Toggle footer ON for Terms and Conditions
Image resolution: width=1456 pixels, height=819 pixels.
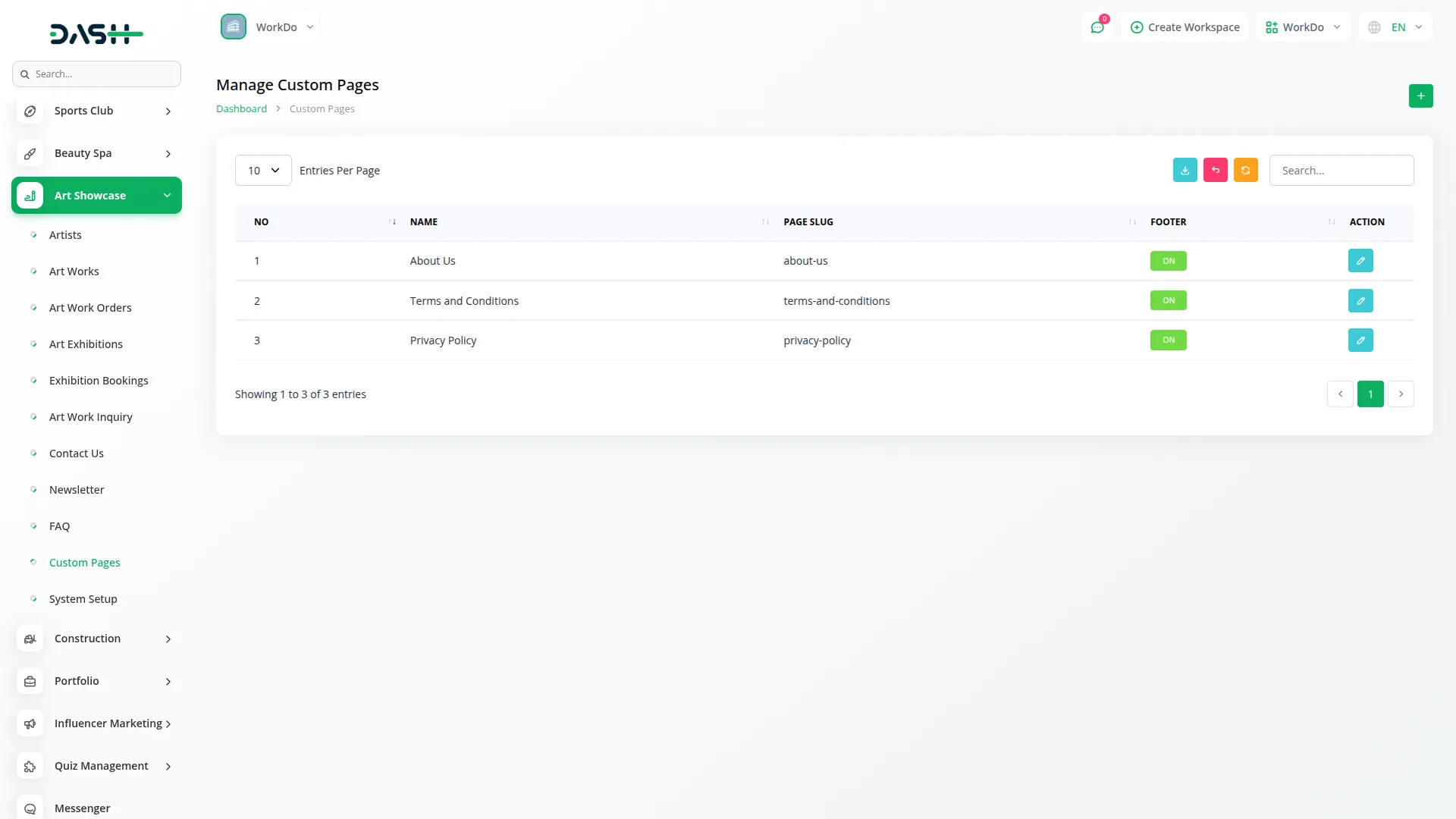(x=1168, y=301)
